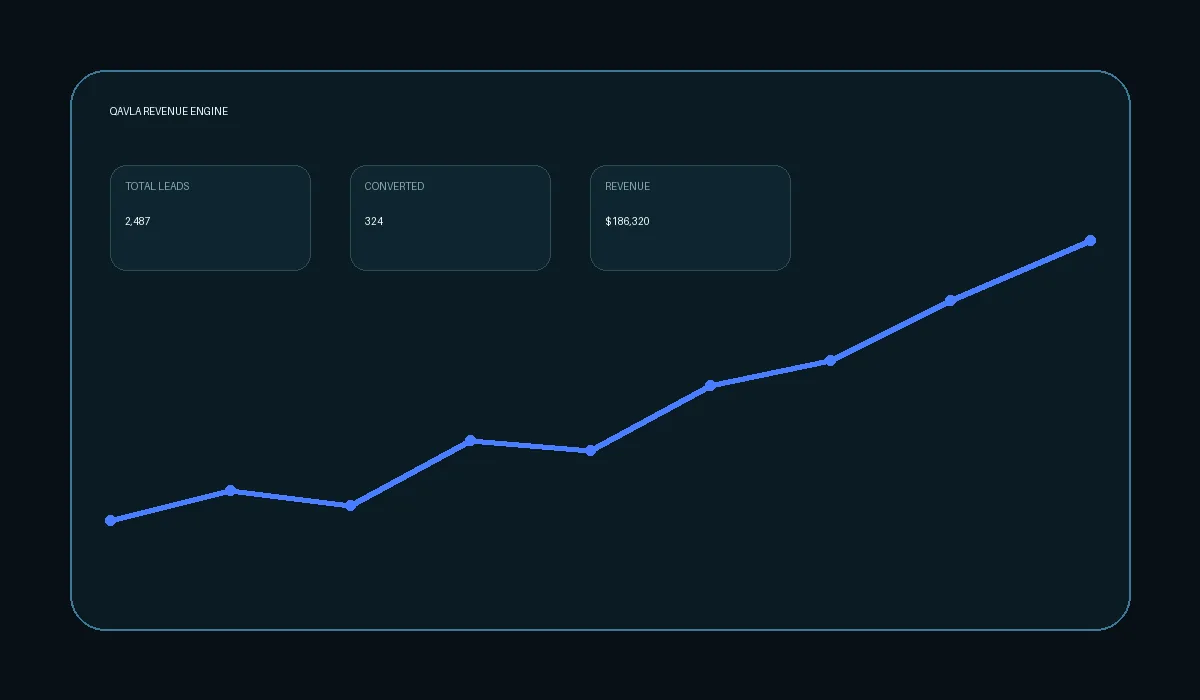
Task: Open the Converted stat card
Action: tap(450, 218)
